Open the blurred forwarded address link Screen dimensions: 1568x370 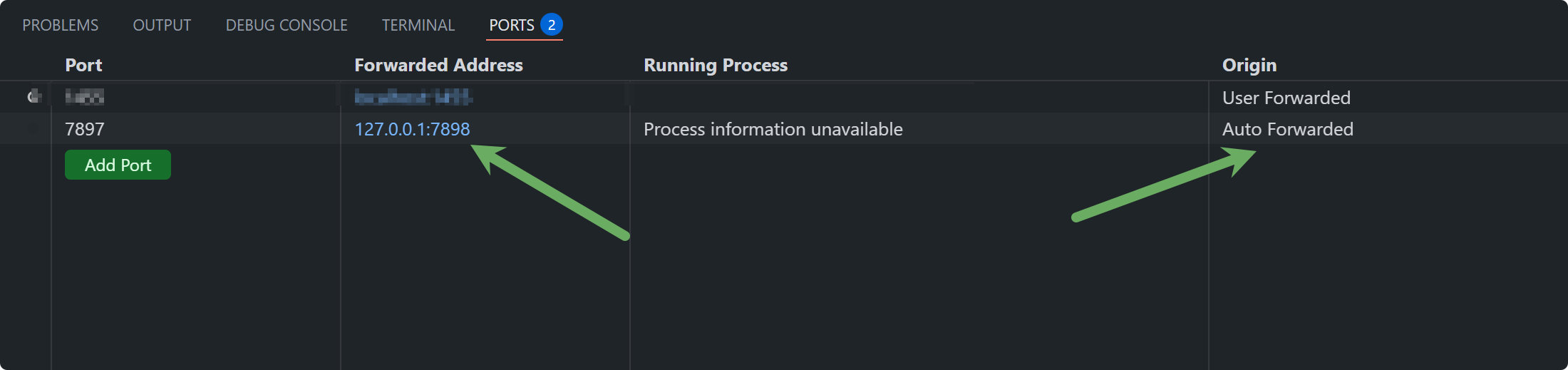click(x=413, y=96)
